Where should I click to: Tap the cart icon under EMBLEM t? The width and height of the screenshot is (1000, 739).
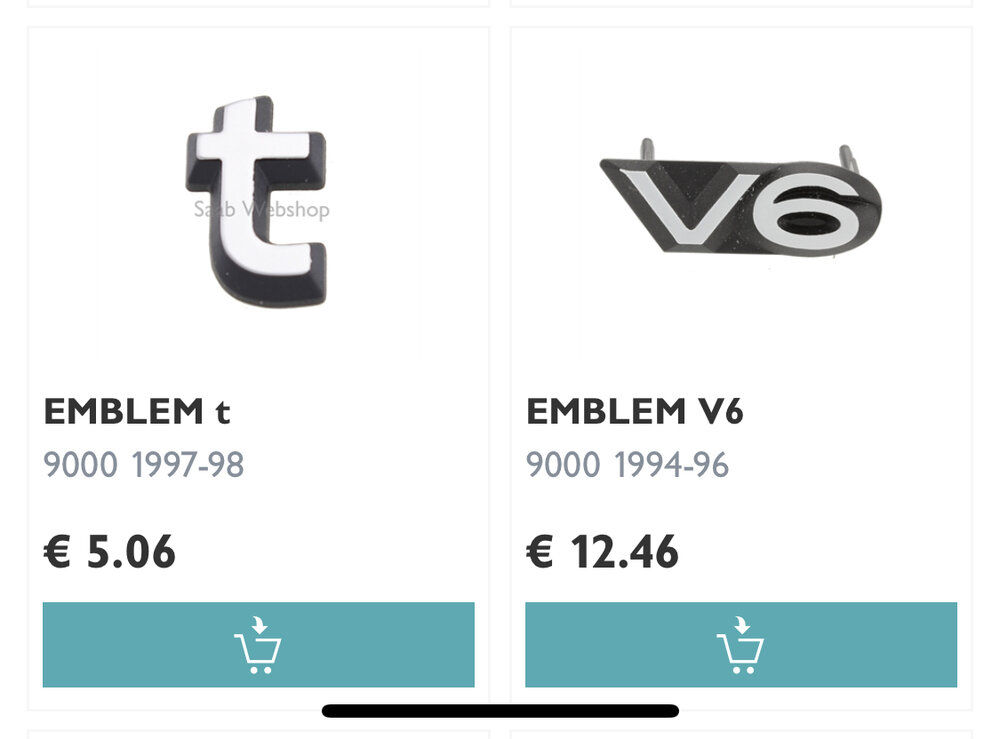coord(258,645)
